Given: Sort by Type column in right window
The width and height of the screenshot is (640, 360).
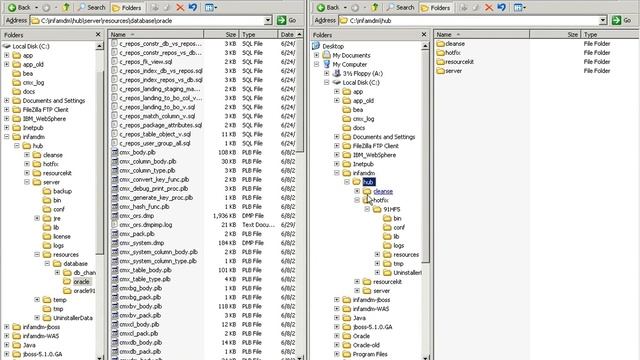Looking at the screenshot, I should pos(610,35).
